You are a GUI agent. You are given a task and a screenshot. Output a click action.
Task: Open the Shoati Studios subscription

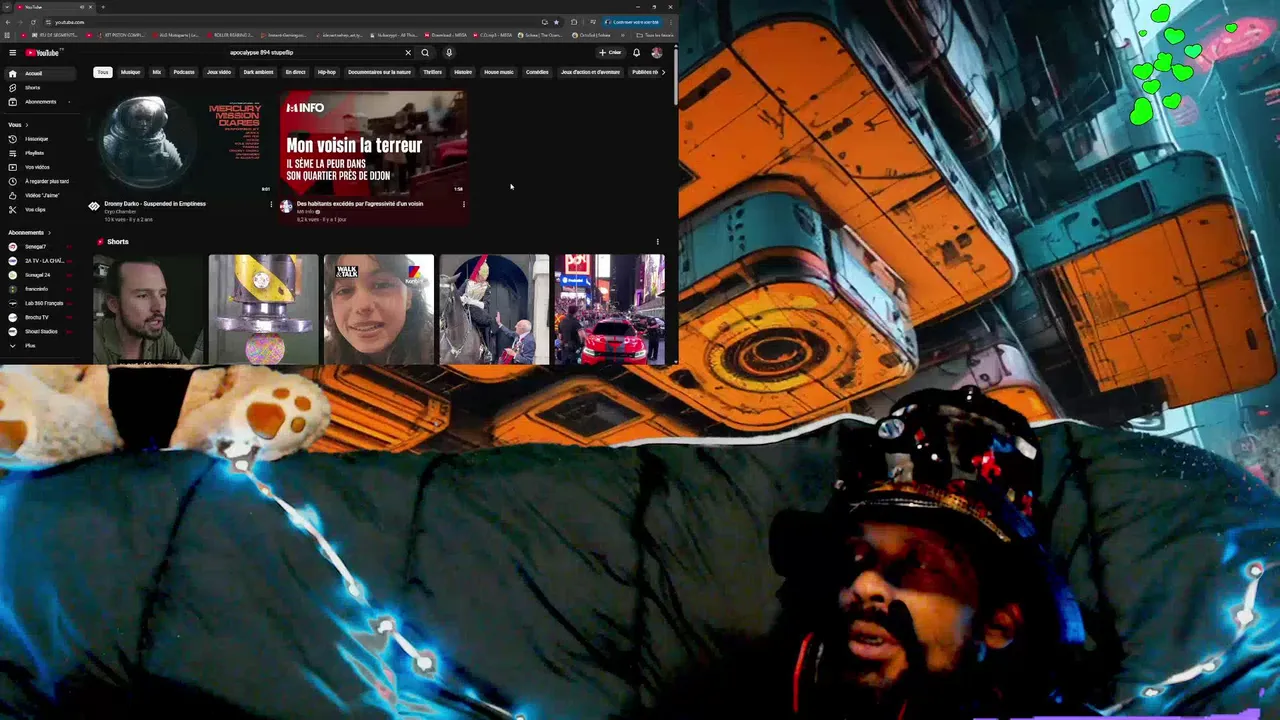[39, 331]
